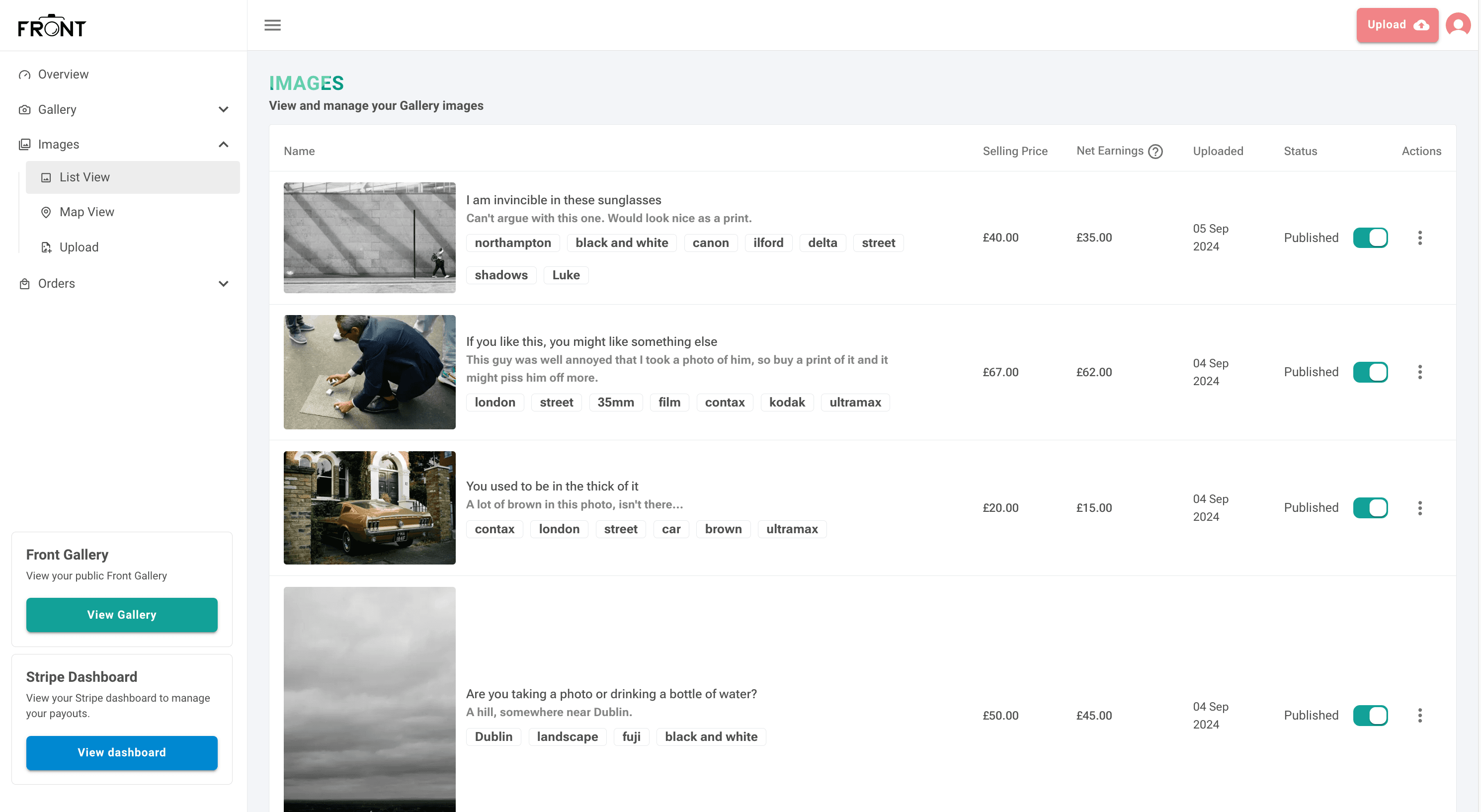Click the 'delta' tag
1481x812 pixels.
pos(822,244)
